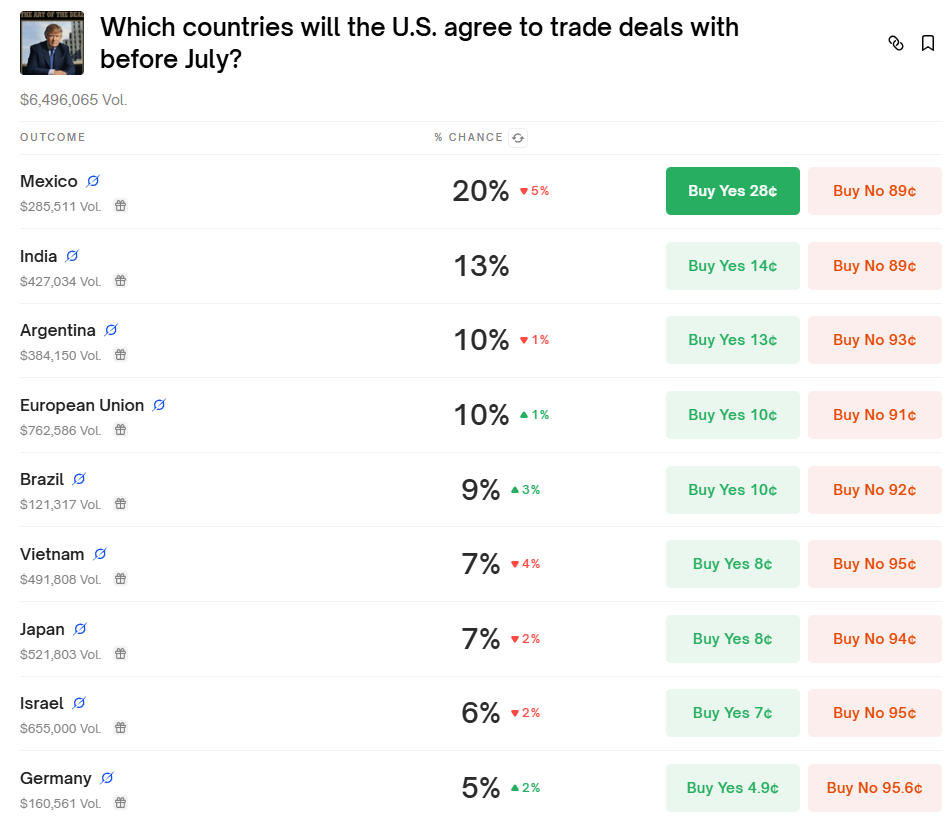Screen dimensions: 949x820
Task: Buy No on Germany at 95.6¢
Action: pos(875,788)
